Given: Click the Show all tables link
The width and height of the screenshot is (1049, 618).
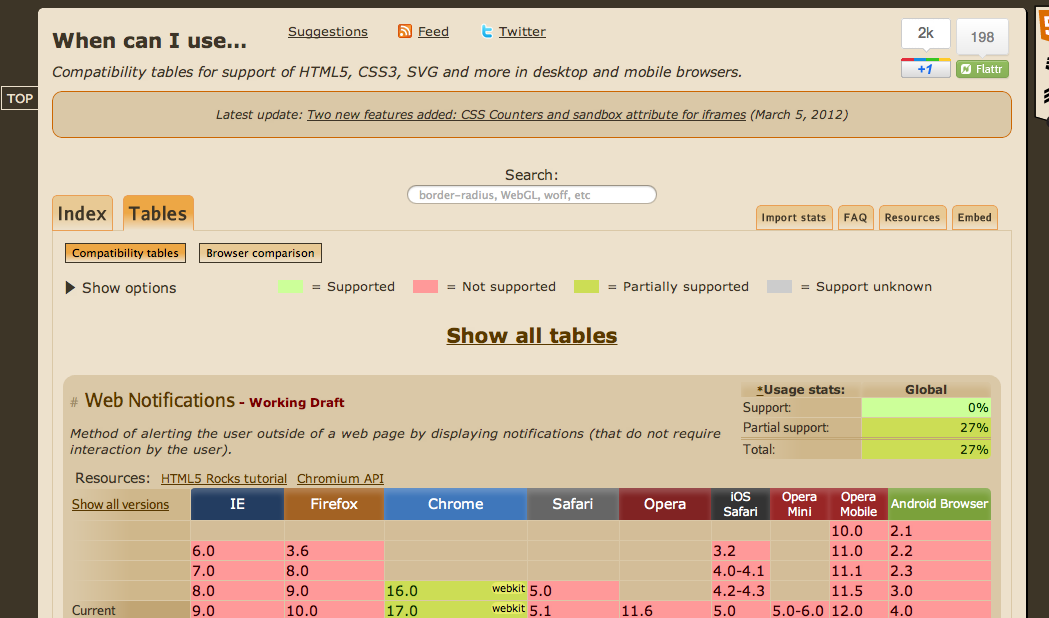Looking at the screenshot, I should click(532, 335).
